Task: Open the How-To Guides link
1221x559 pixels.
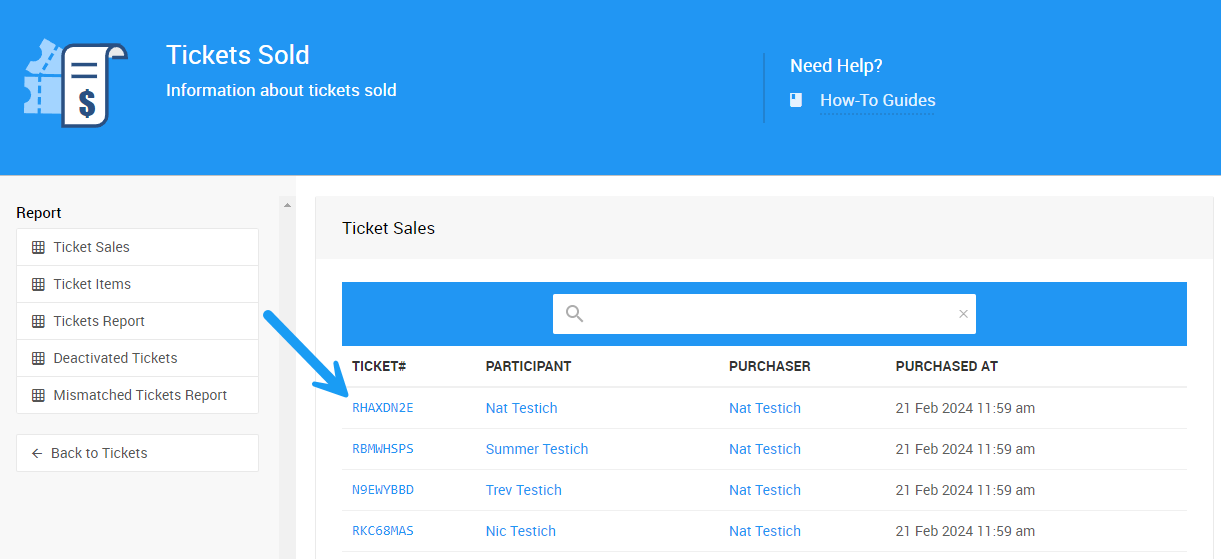Action: pyautogui.click(x=877, y=100)
